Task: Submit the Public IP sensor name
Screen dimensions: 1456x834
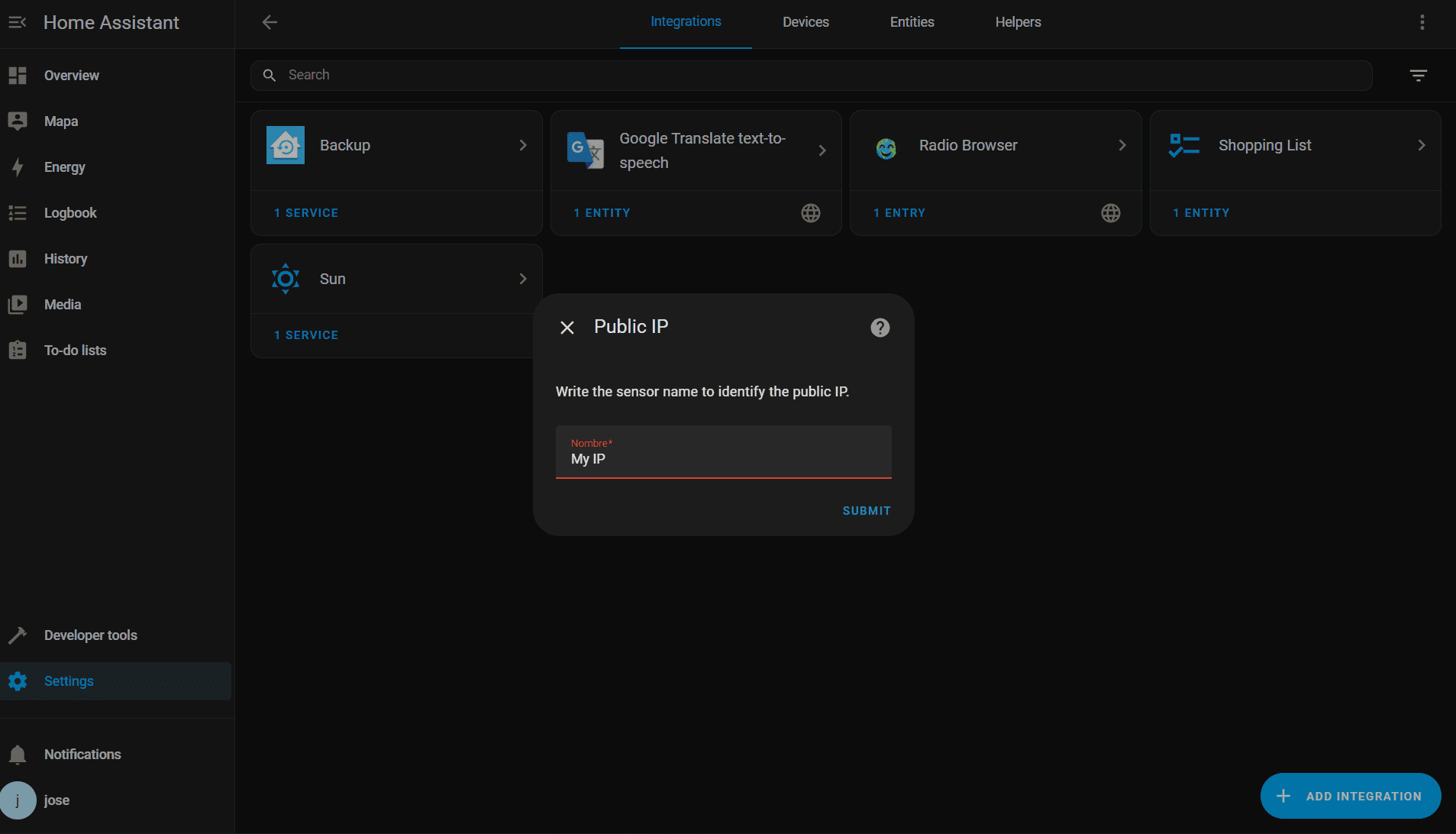Action: [866, 511]
